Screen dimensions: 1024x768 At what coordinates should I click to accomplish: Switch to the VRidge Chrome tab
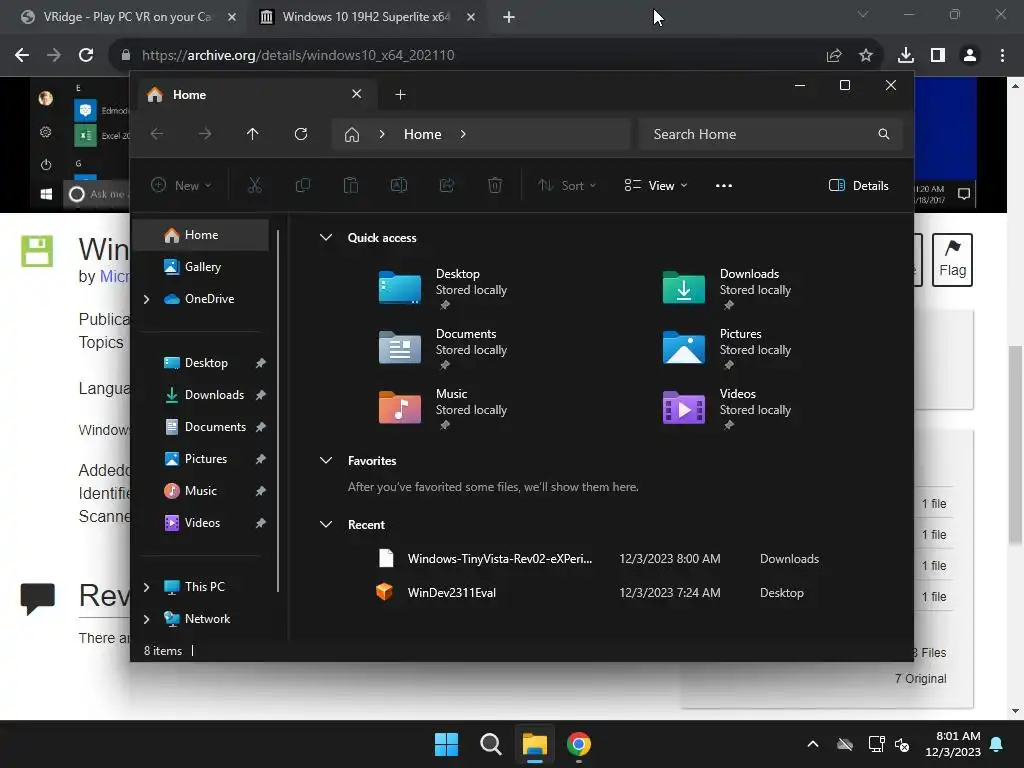coord(127,17)
